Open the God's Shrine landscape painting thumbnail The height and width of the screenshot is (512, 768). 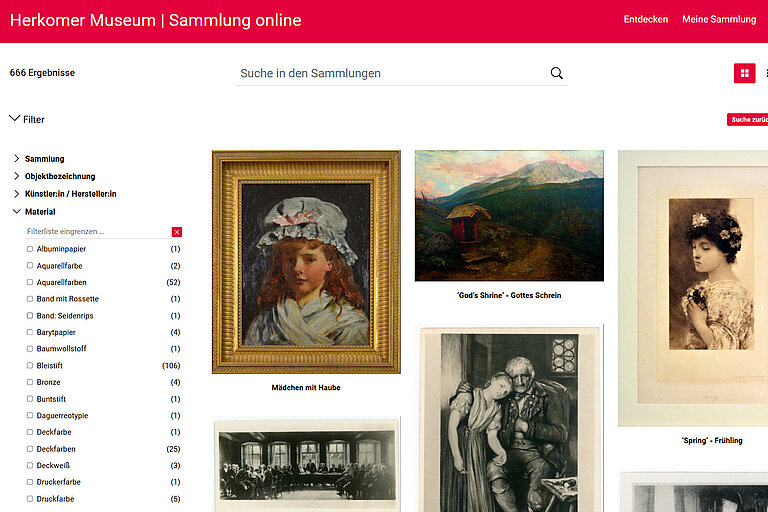[x=509, y=216]
